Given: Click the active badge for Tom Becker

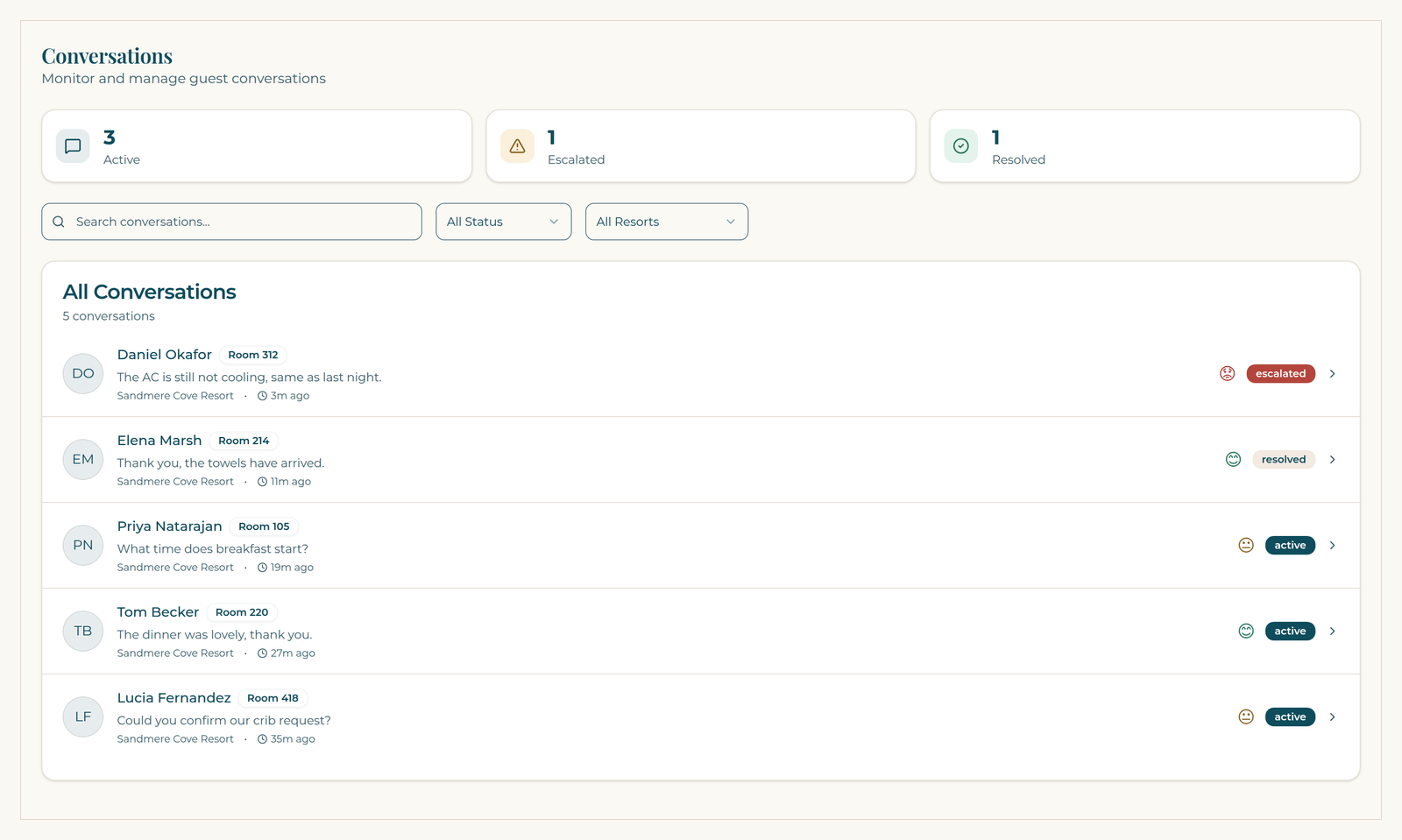Looking at the screenshot, I should (x=1290, y=631).
